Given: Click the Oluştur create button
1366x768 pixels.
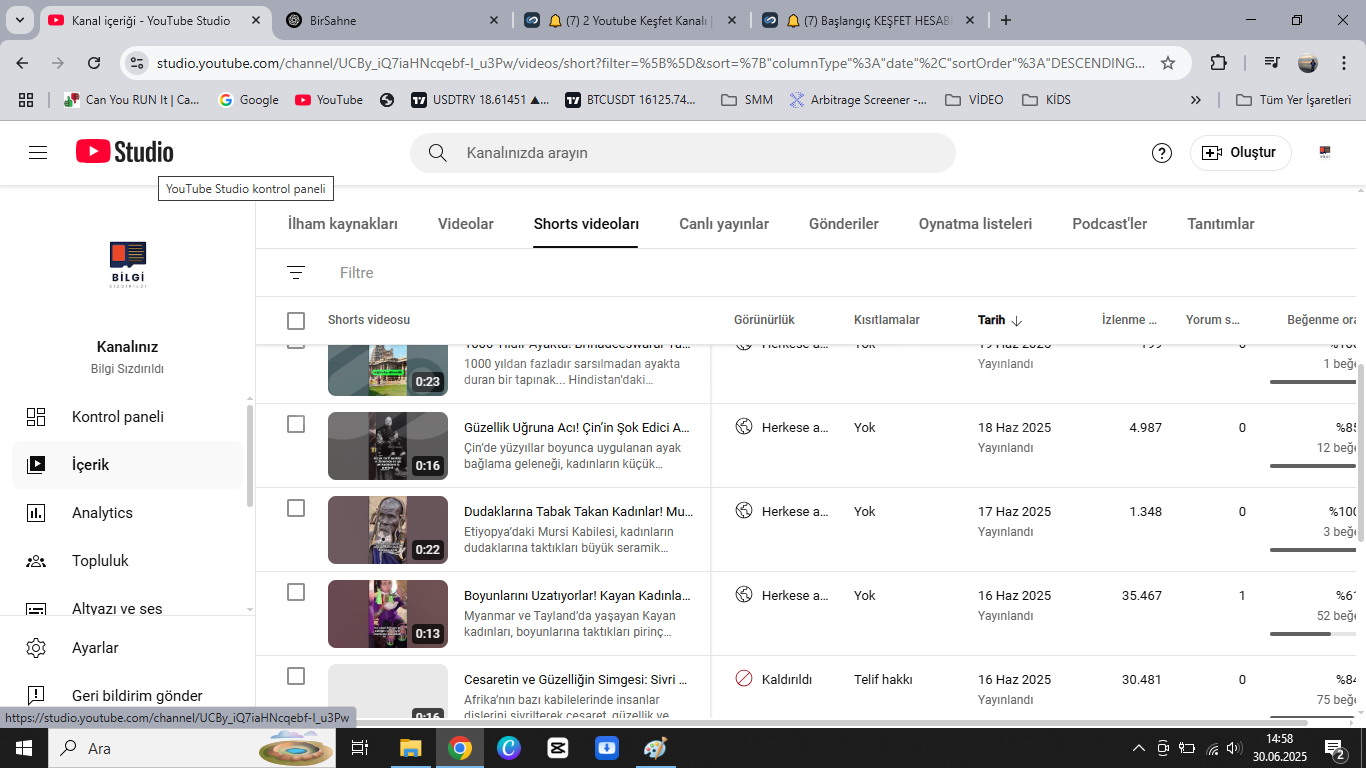Looking at the screenshot, I should (x=1240, y=153).
